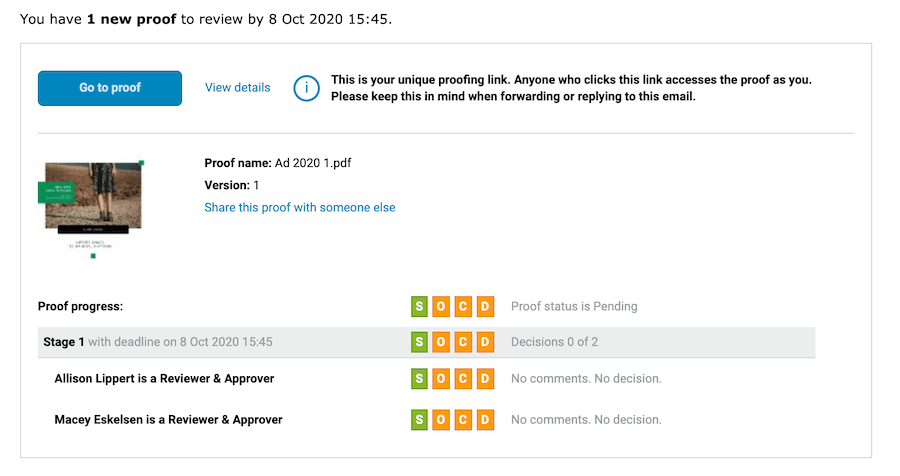This screenshot has height=476, width=900.
Task: Click orange D icon for Macey Eskelsen
Action: [x=485, y=420]
